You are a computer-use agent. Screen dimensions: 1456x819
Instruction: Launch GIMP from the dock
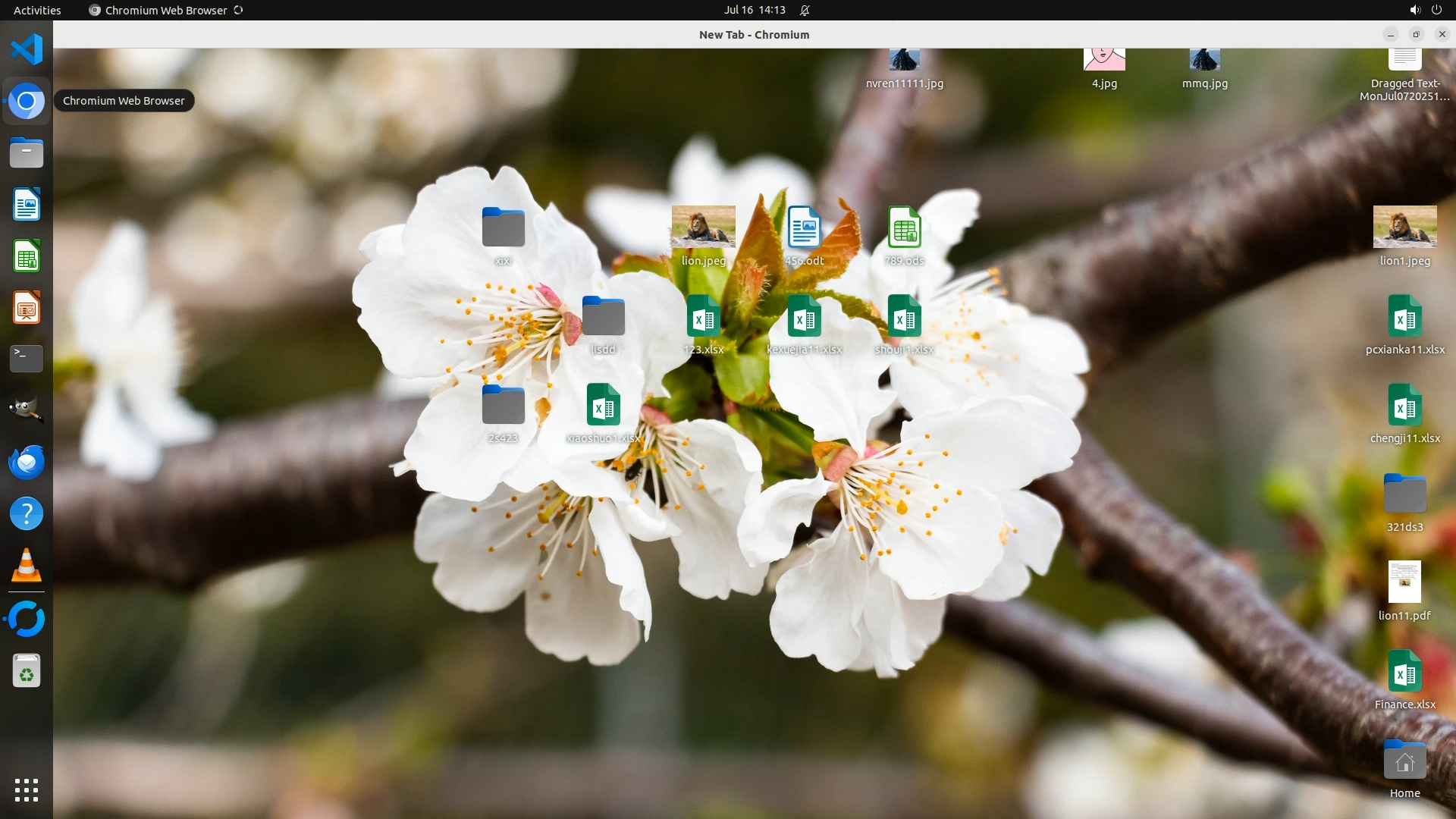(x=27, y=410)
